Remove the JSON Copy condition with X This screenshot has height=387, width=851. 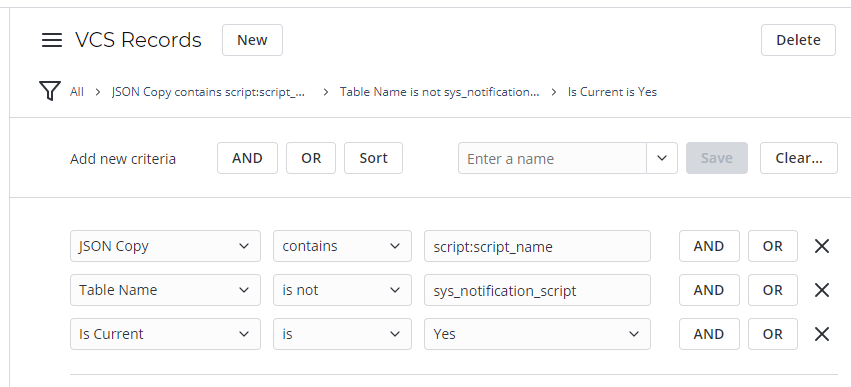[x=822, y=246]
